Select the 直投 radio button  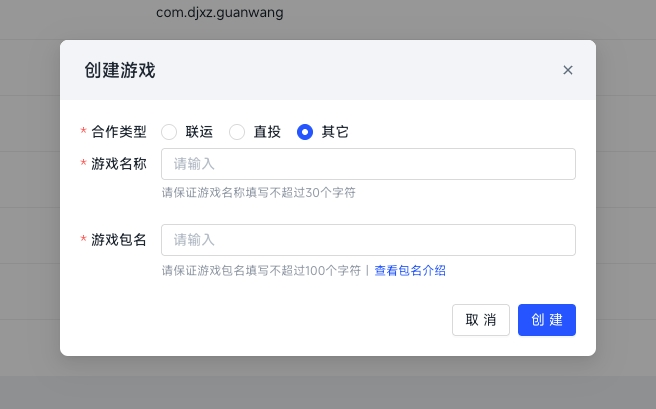237,132
